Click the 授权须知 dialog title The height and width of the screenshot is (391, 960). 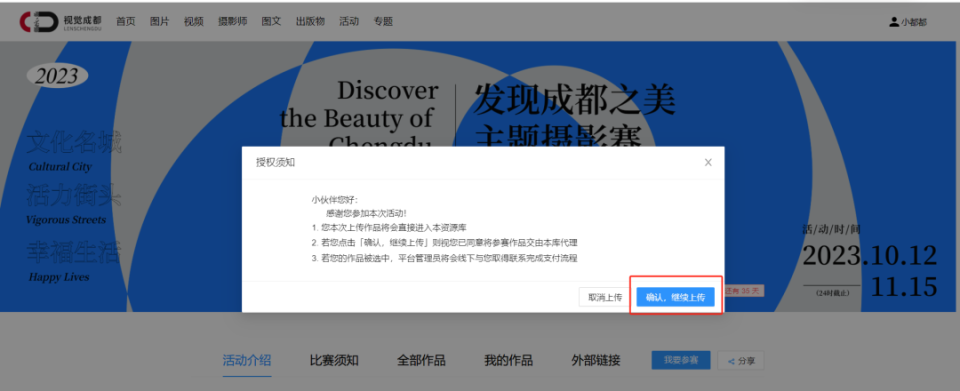point(276,163)
